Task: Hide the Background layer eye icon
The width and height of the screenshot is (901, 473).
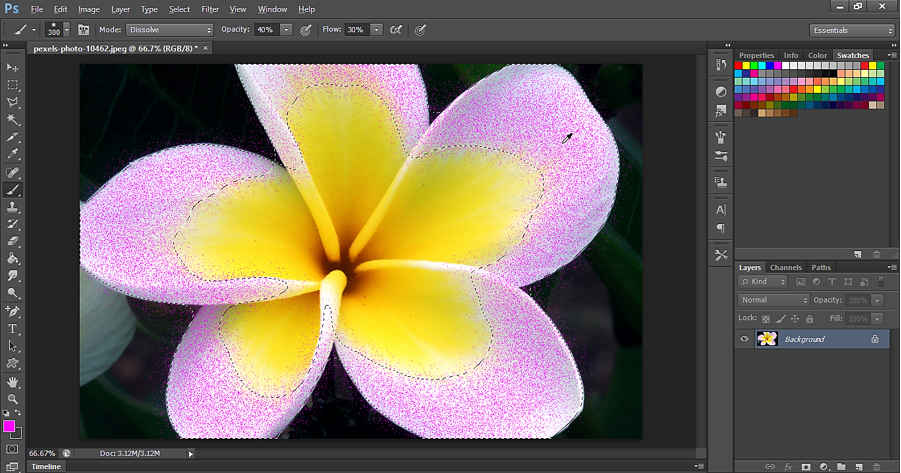Action: 744,339
